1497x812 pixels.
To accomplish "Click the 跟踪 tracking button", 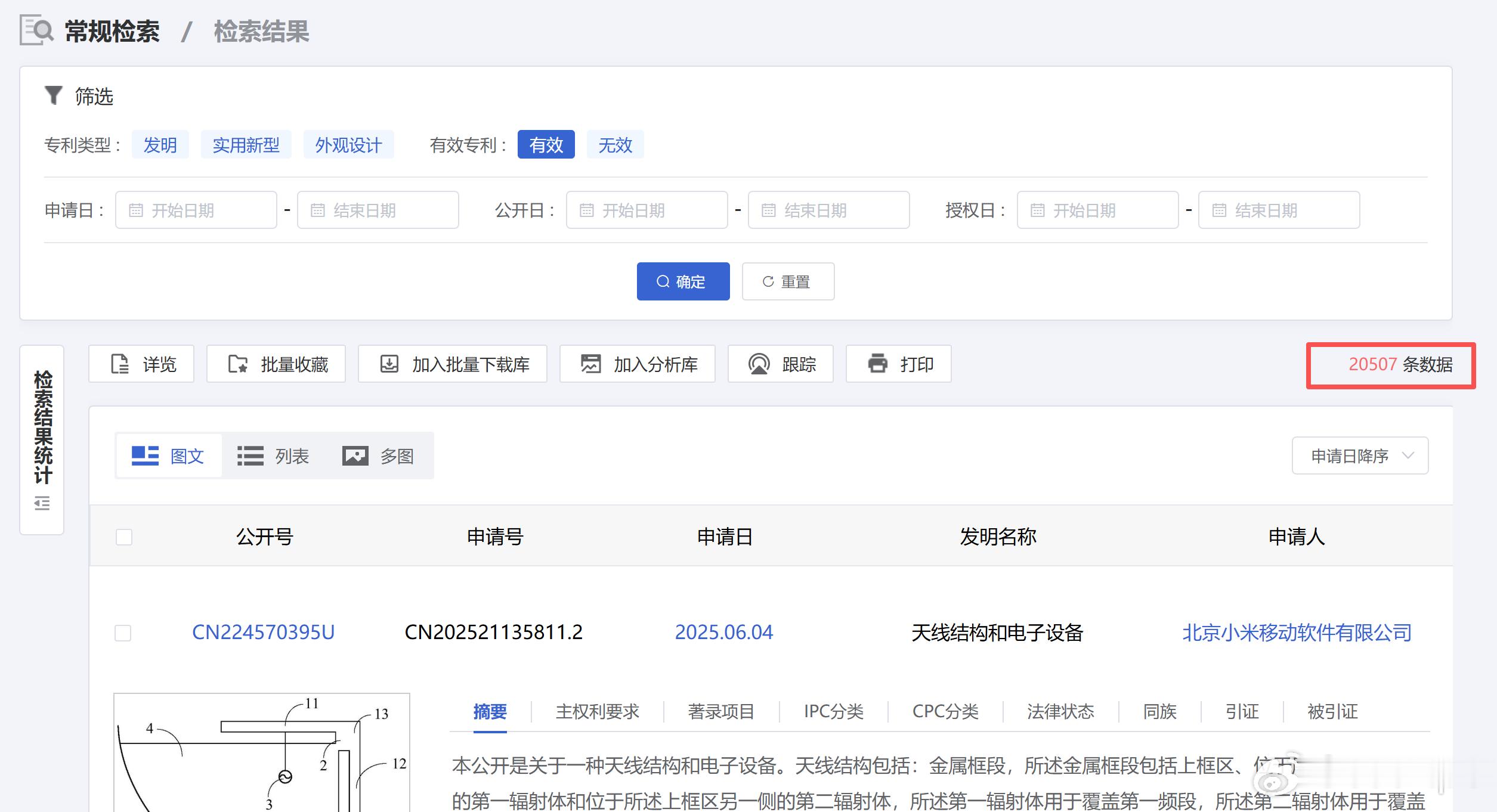I will coord(781,364).
